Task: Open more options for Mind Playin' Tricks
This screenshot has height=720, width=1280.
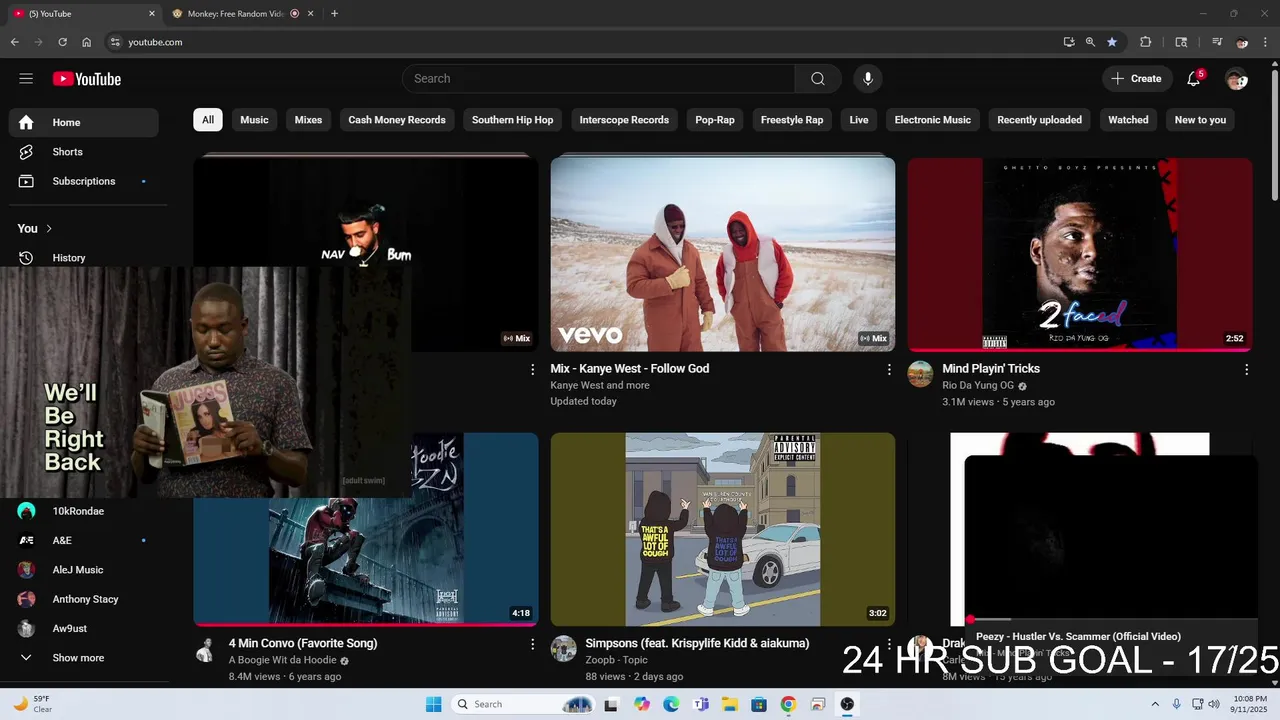Action: [x=1246, y=370]
